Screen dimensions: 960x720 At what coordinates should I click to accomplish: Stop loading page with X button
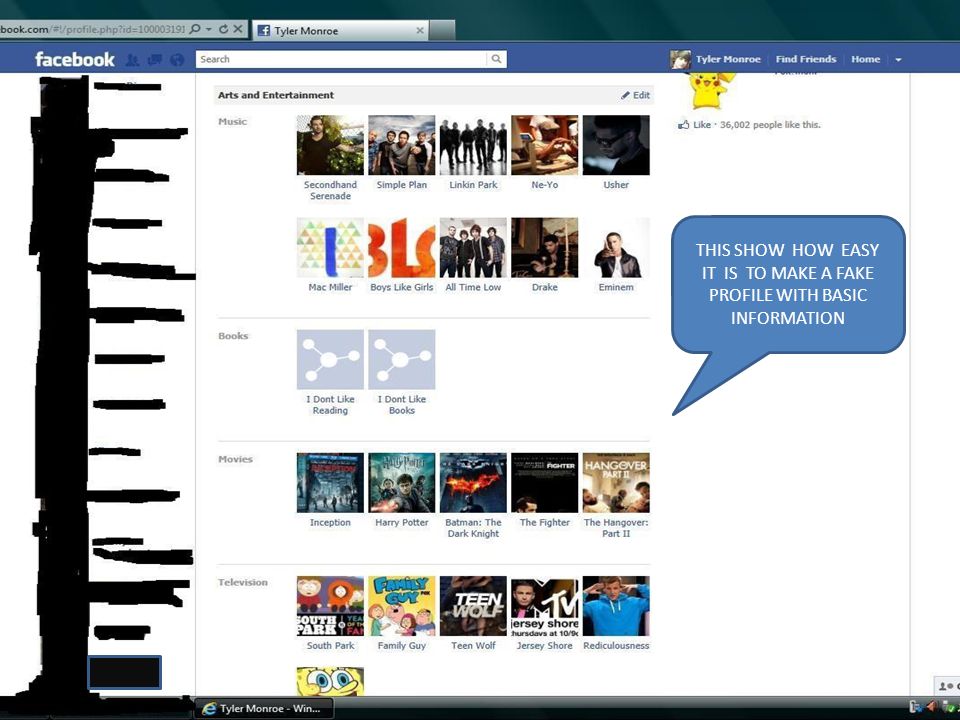[x=238, y=29]
